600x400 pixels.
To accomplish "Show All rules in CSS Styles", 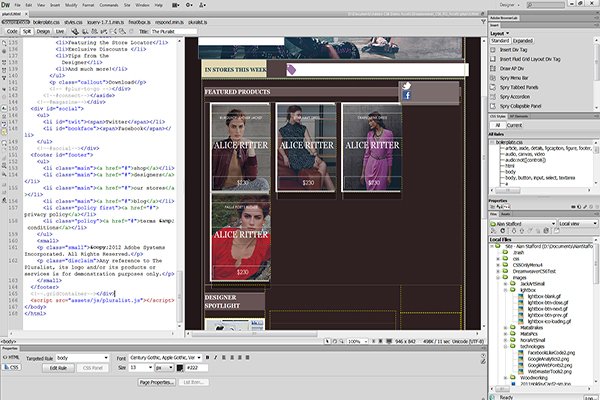I will [x=497, y=125].
